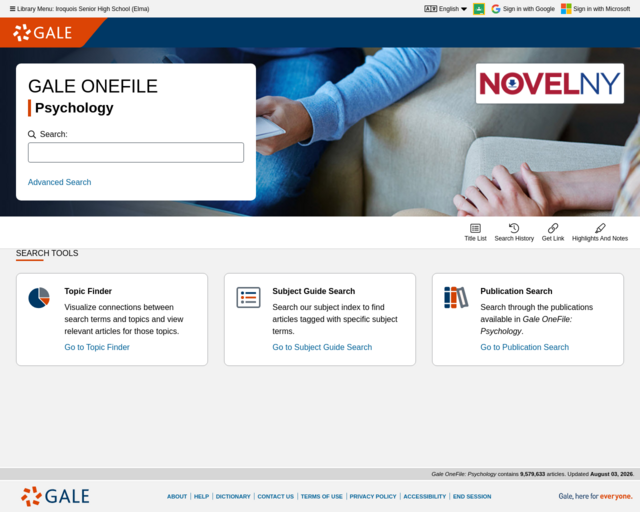
Task: Click the Publication Search books icon
Action: click(x=456, y=297)
